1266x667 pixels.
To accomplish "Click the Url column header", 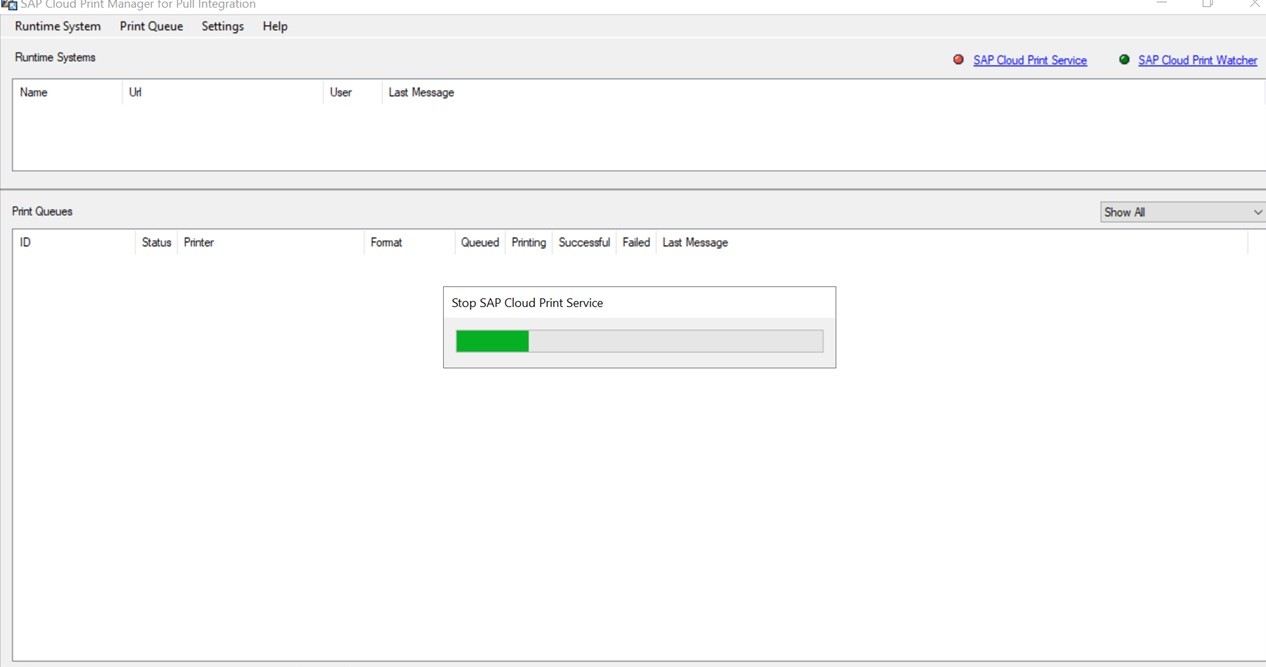I will click(223, 92).
